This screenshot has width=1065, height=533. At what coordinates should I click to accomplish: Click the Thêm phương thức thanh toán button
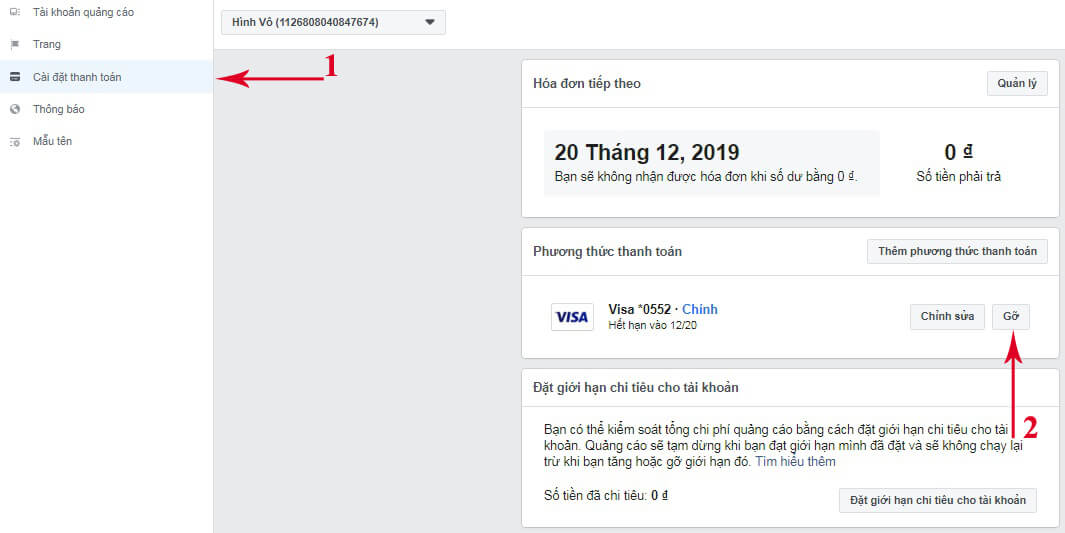[957, 251]
